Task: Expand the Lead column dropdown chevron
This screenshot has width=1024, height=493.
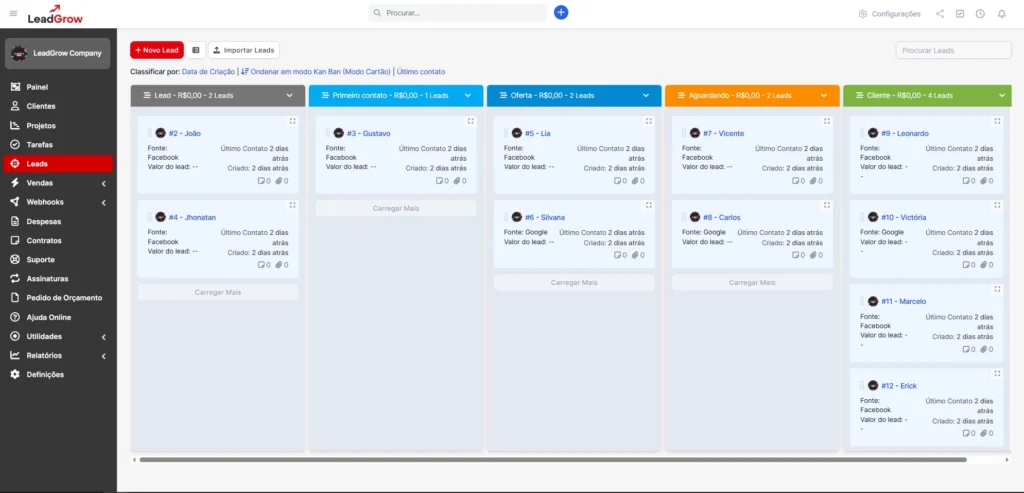Action: [x=290, y=96]
